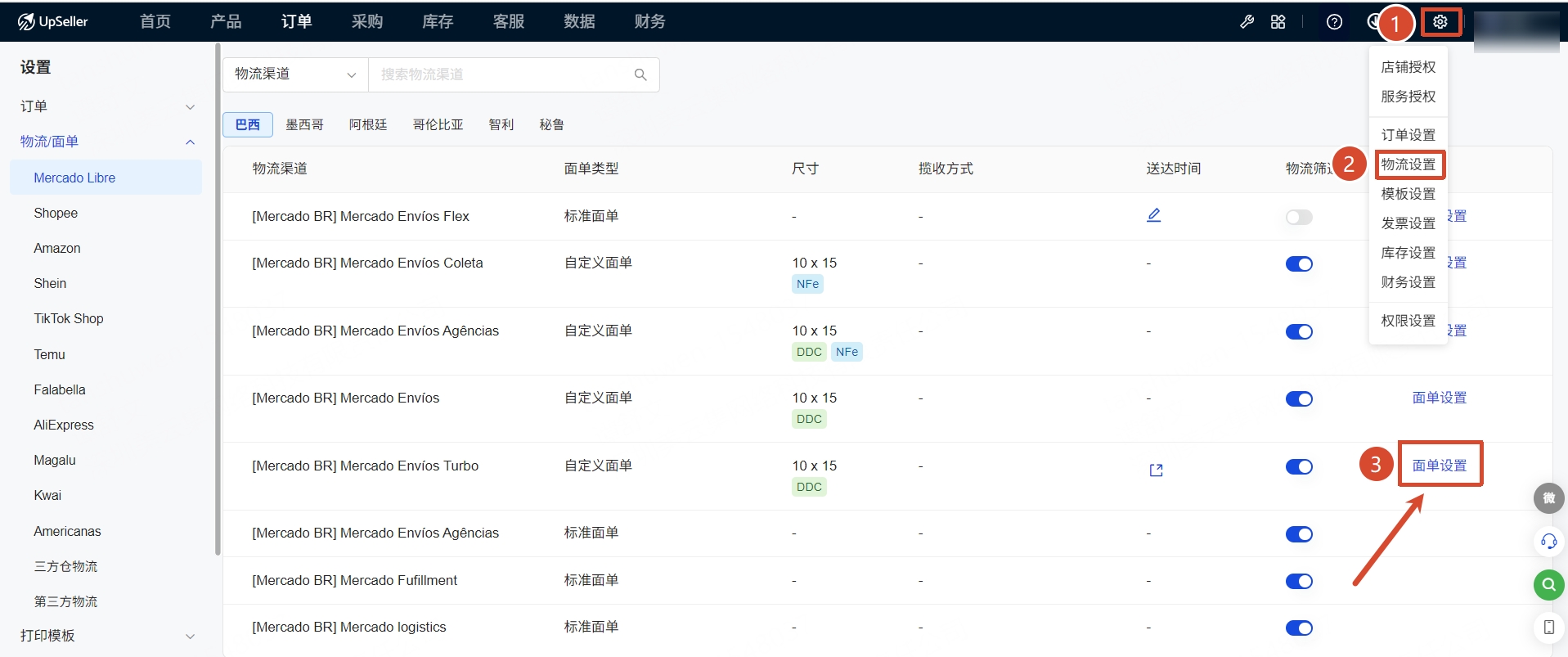
Task: Click the help question mark icon
Action: 1334,22
